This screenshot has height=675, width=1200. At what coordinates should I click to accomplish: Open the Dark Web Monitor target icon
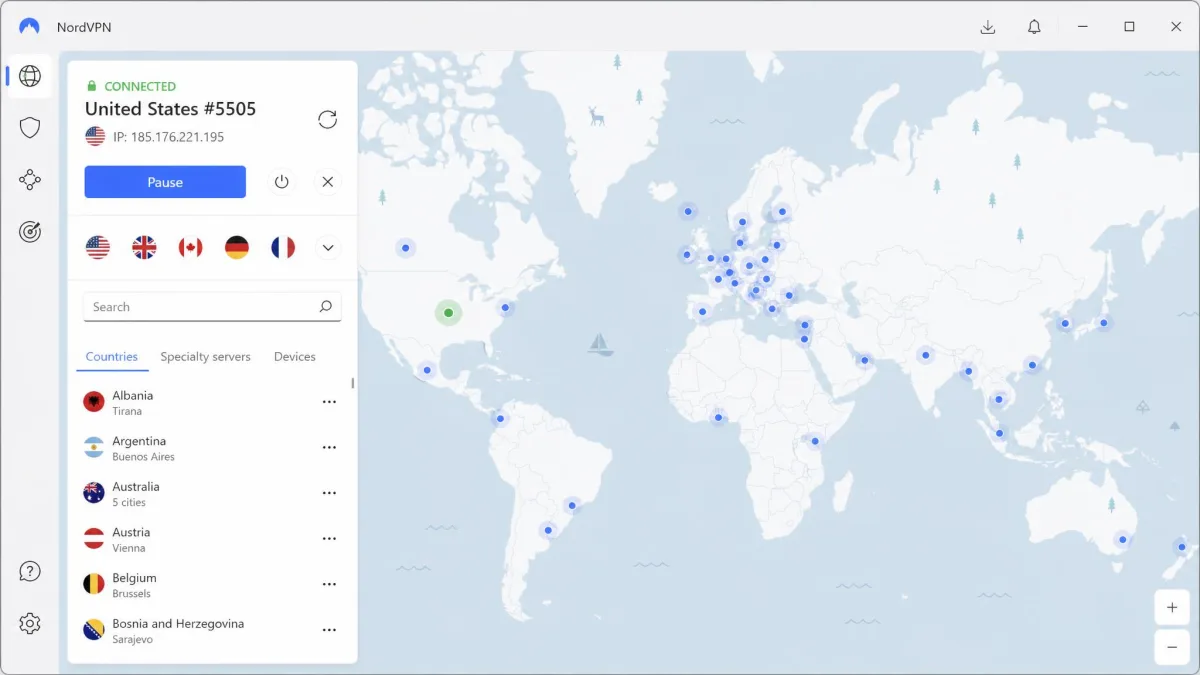pos(30,232)
